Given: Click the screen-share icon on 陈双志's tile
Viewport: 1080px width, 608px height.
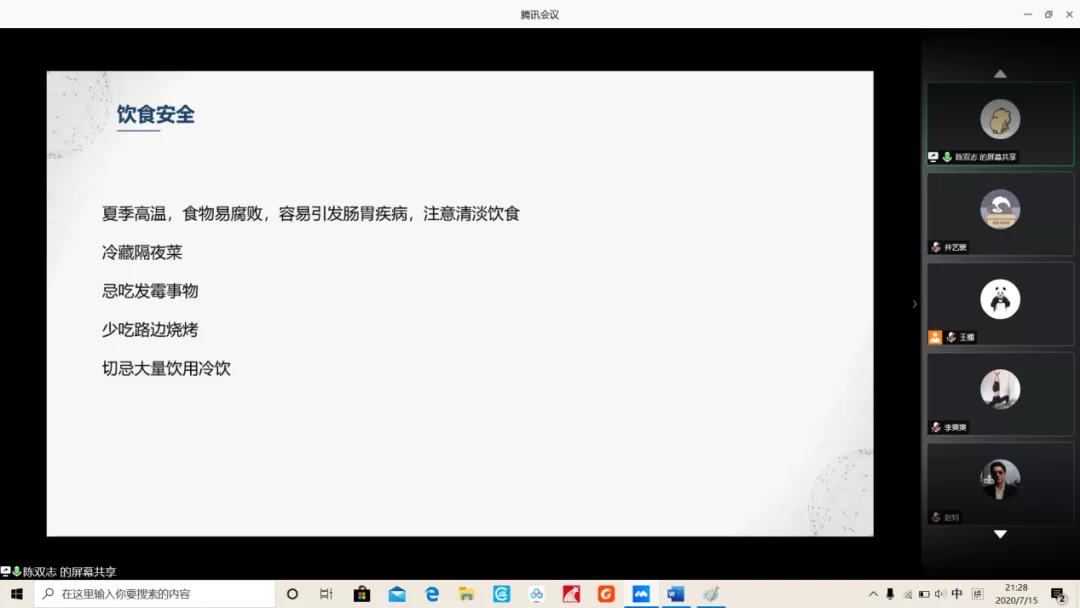Looking at the screenshot, I should coord(934,157).
